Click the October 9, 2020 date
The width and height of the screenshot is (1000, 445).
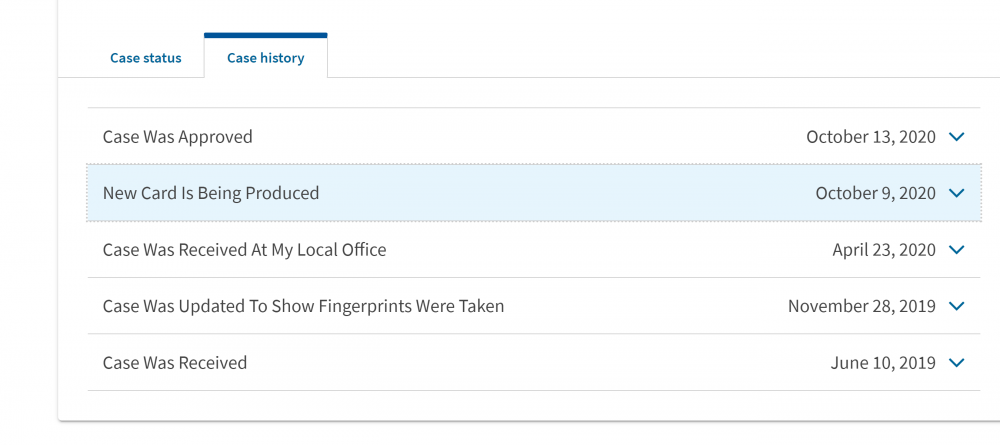point(875,193)
